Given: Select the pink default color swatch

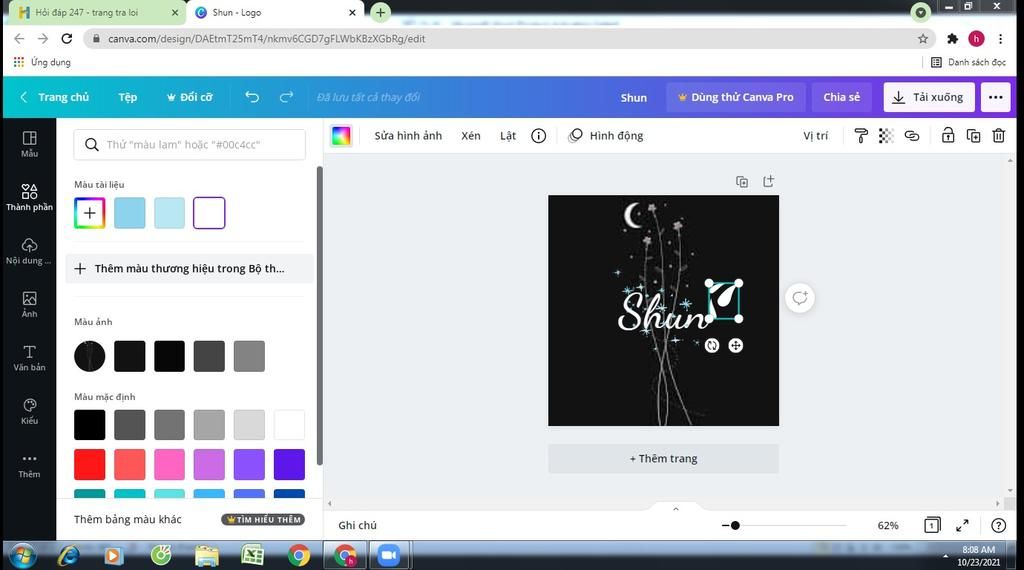Looking at the screenshot, I should 169,464.
